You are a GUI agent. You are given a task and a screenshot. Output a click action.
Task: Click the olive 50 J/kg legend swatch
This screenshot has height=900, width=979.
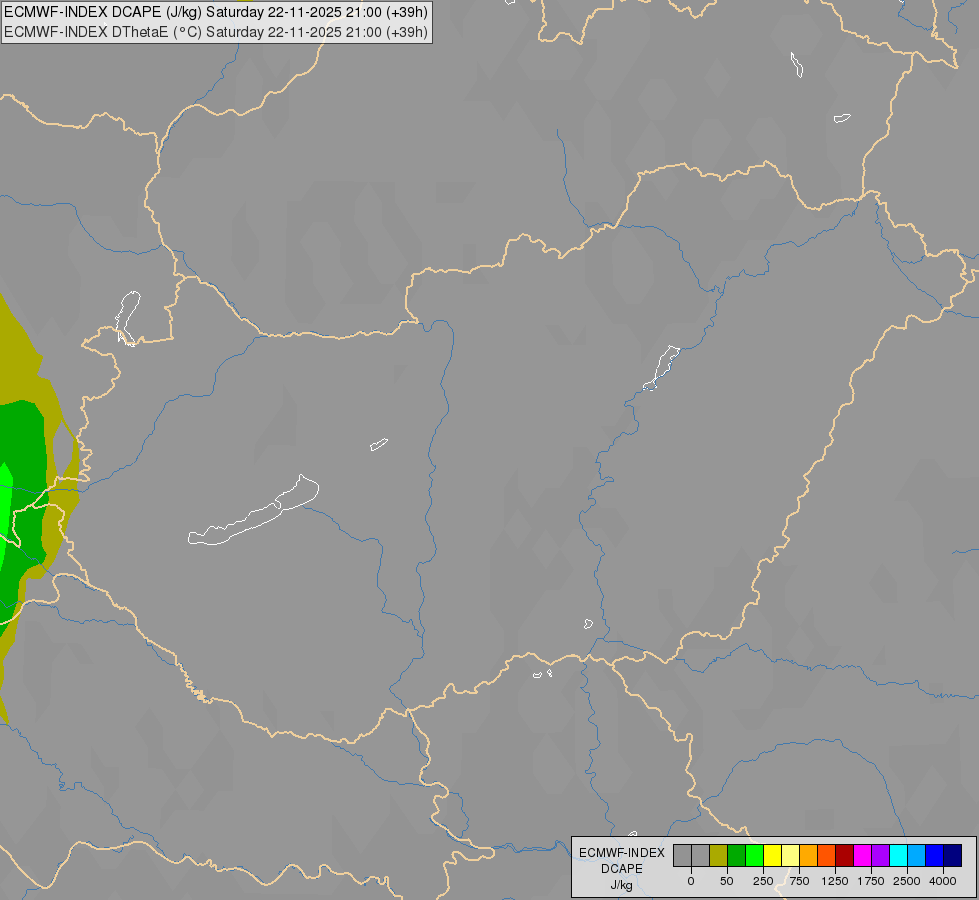(719, 856)
